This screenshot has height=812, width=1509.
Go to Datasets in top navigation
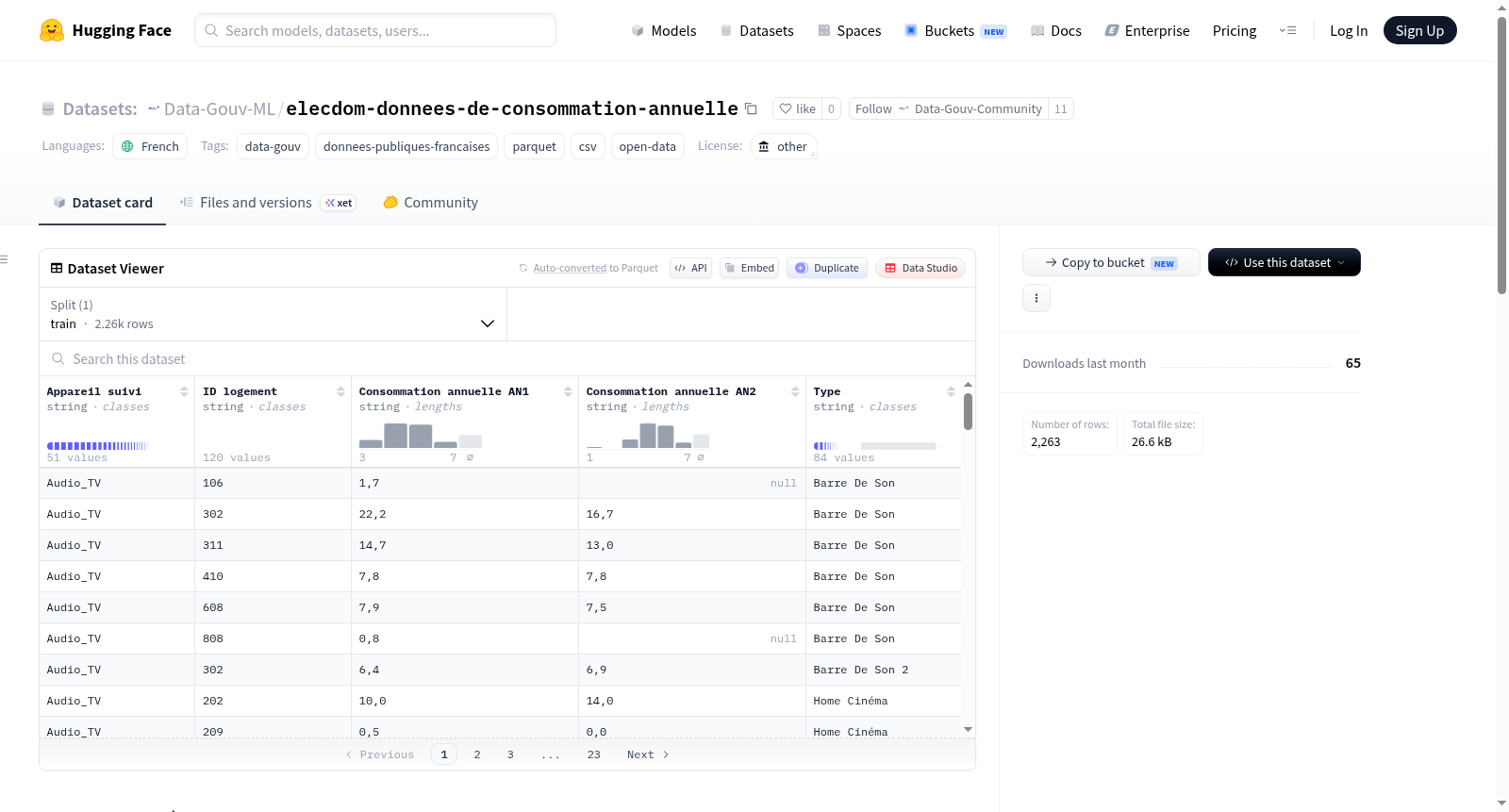click(756, 30)
